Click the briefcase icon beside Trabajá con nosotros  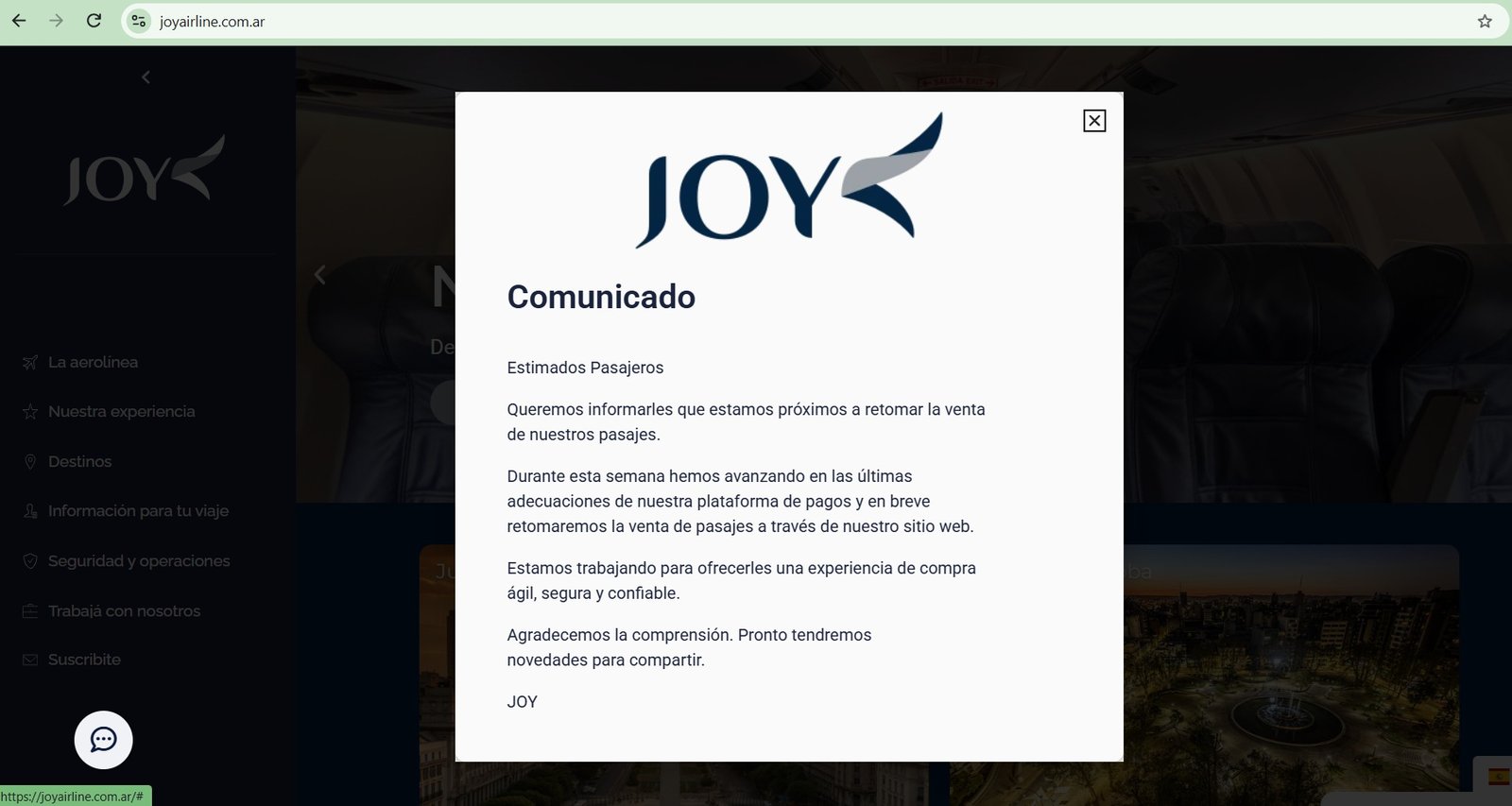tap(30, 611)
